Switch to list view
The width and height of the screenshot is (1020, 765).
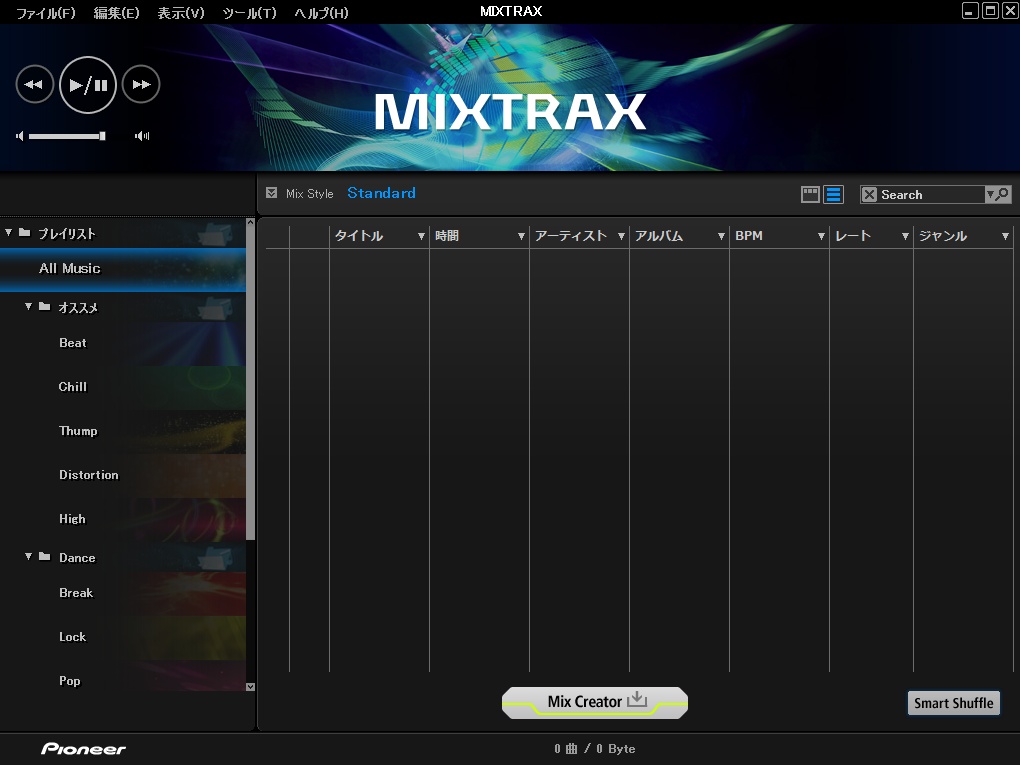(x=833, y=195)
